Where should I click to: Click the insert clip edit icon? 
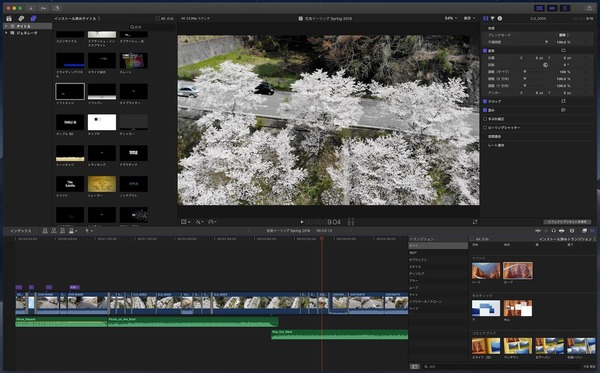pos(54,231)
